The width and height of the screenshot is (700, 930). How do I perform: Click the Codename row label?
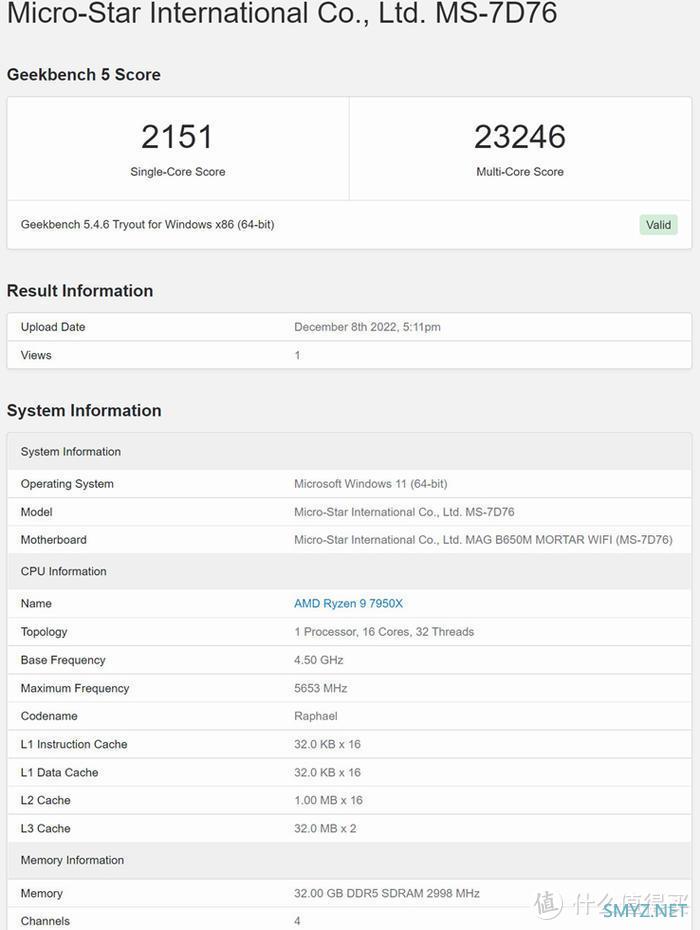pos(49,716)
